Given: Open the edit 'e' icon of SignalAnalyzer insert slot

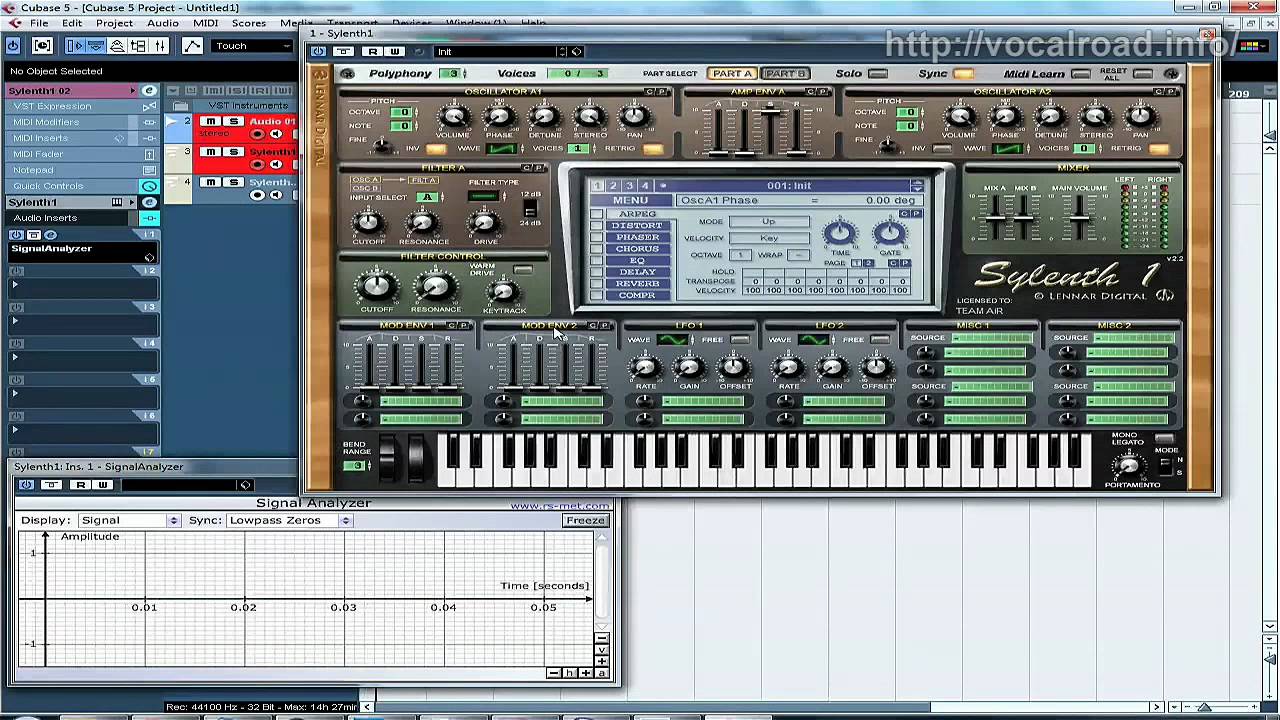Looking at the screenshot, I should click(x=49, y=235).
